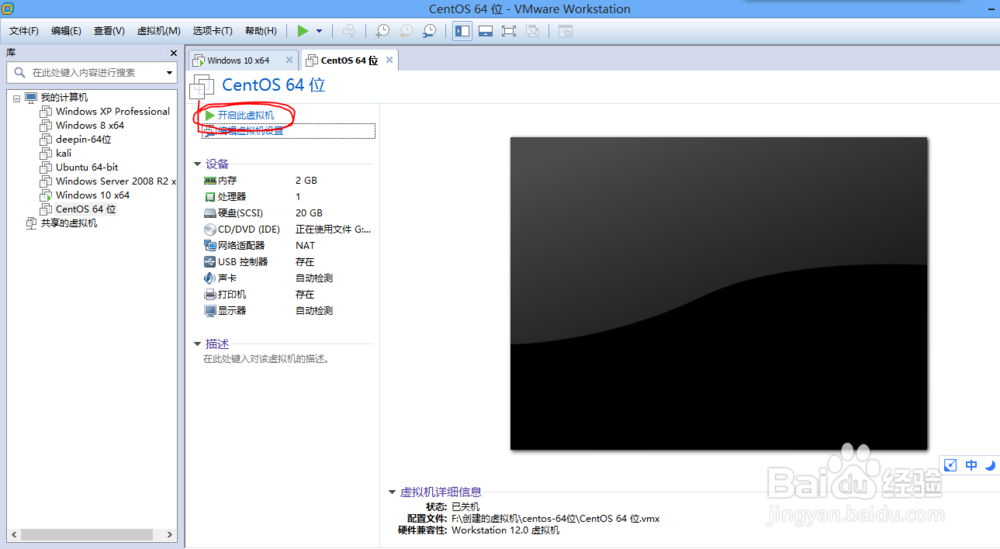Open the 虚拟机(M) menu
The width and height of the screenshot is (1000, 549).
tap(159, 31)
